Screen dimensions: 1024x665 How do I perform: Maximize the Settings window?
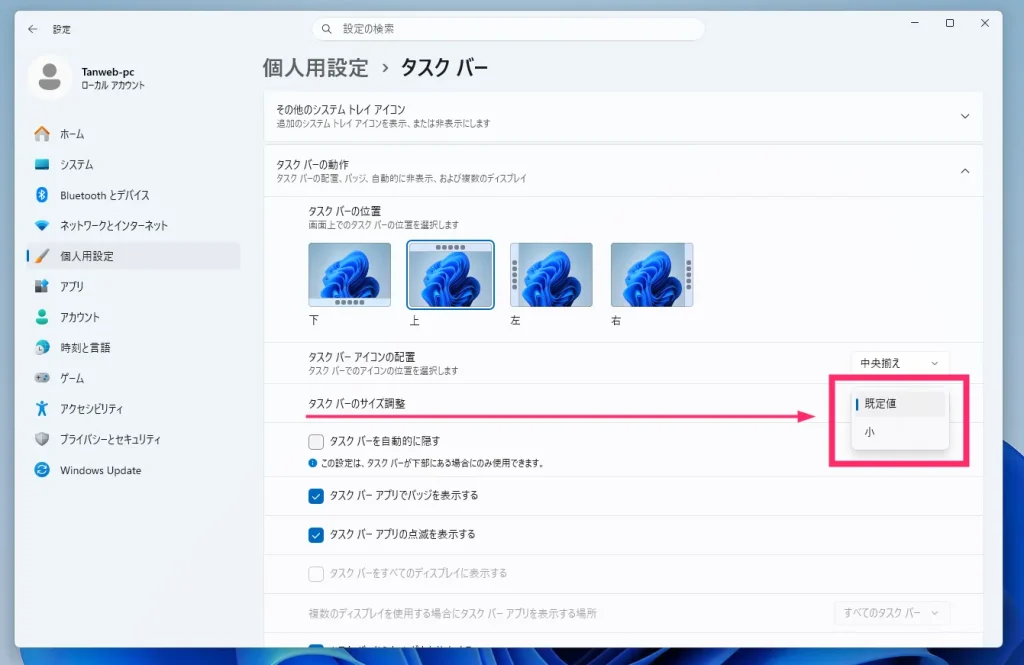(x=950, y=23)
